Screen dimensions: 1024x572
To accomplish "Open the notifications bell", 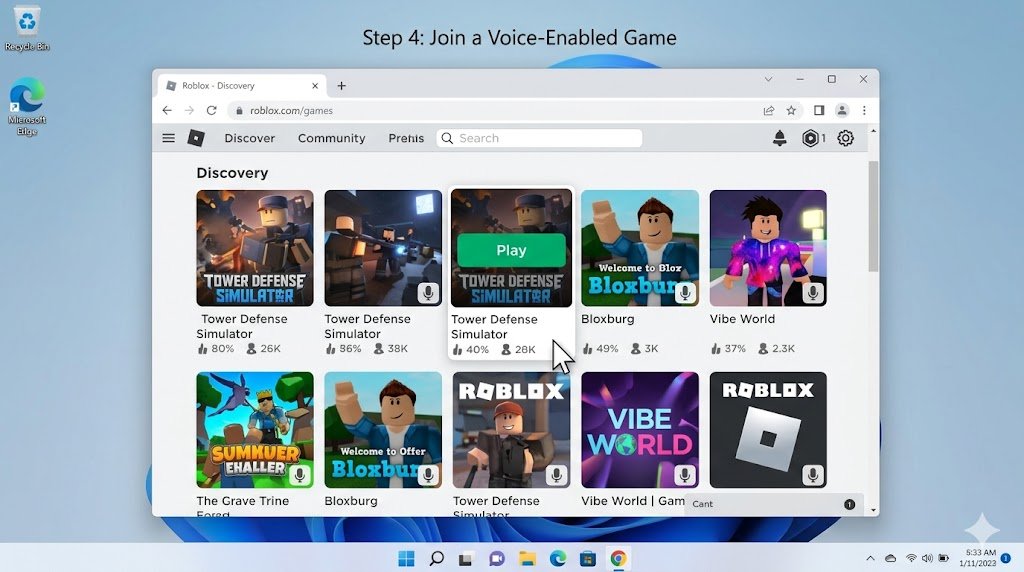I will click(779, 138).
